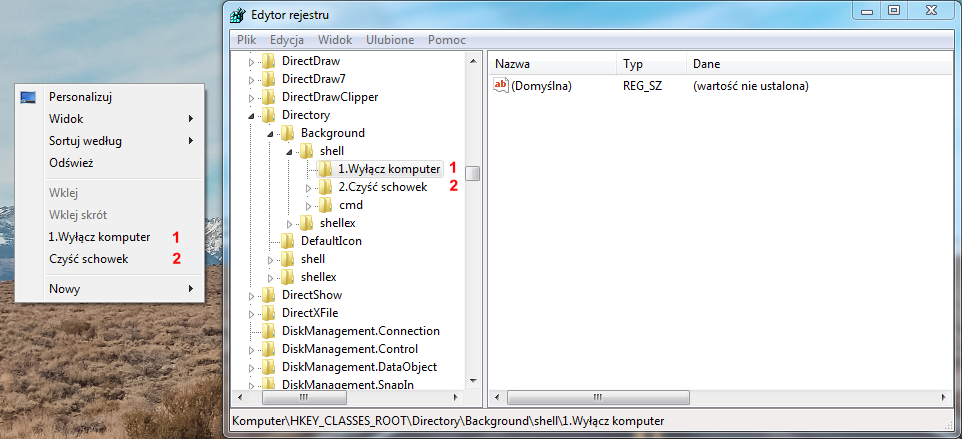Click DiskManagement.DataObject folder icon
Viewport: 962px width, 439px height.
[268, 367]
